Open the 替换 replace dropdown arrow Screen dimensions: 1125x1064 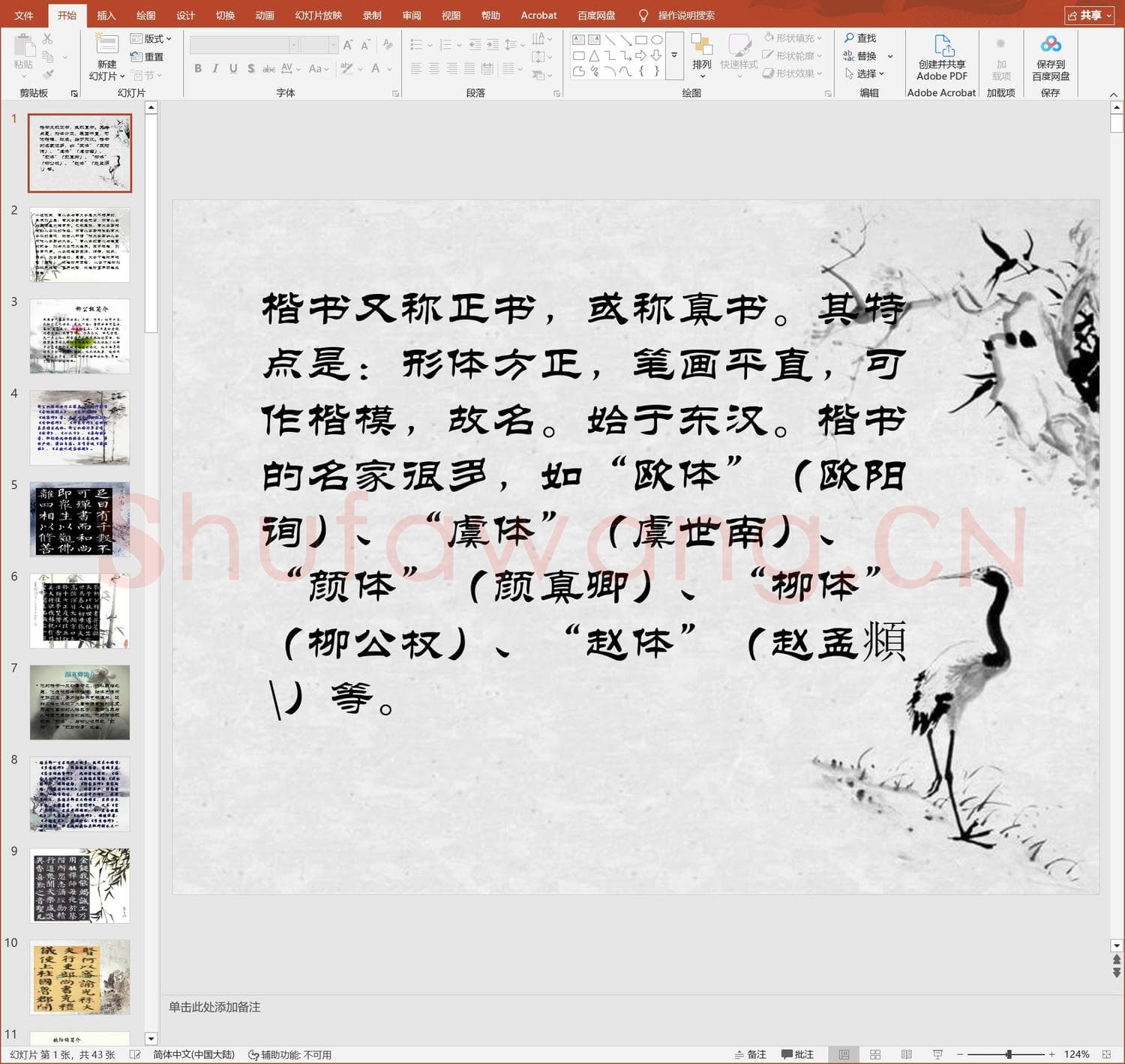pyautogui.click(x=890, y=56)
